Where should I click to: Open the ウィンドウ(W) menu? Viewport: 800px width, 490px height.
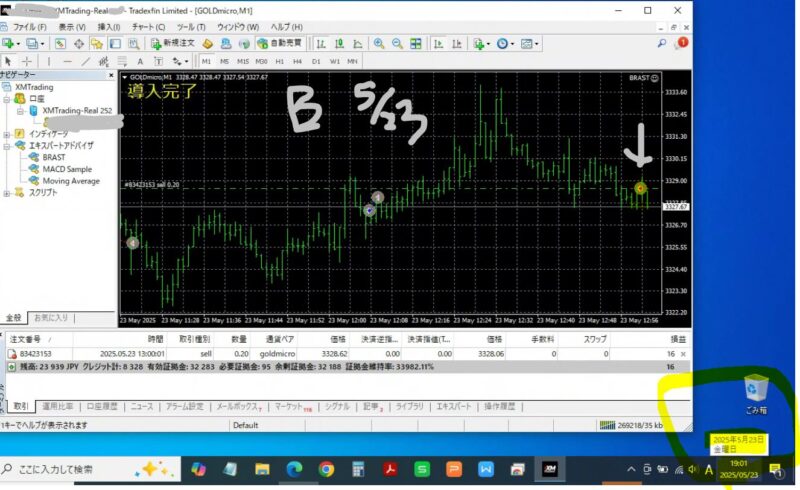click(238, 27)
